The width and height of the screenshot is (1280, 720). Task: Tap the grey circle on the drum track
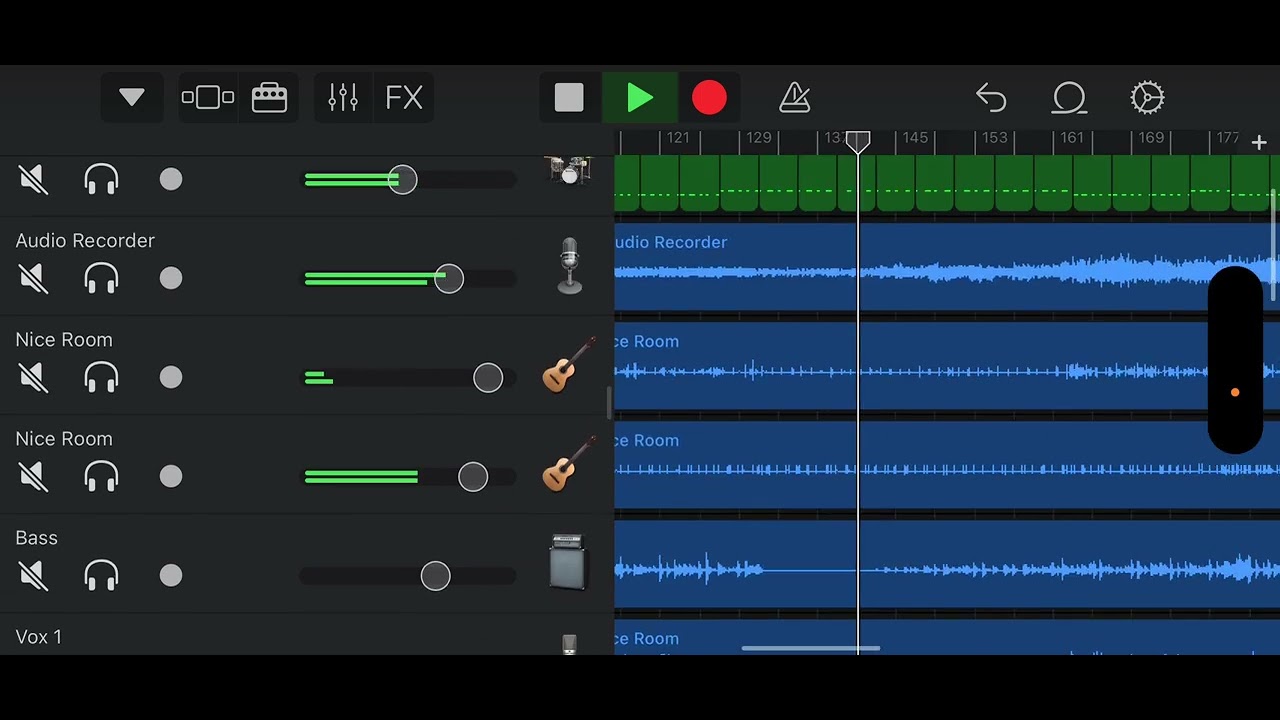(171, 180)
